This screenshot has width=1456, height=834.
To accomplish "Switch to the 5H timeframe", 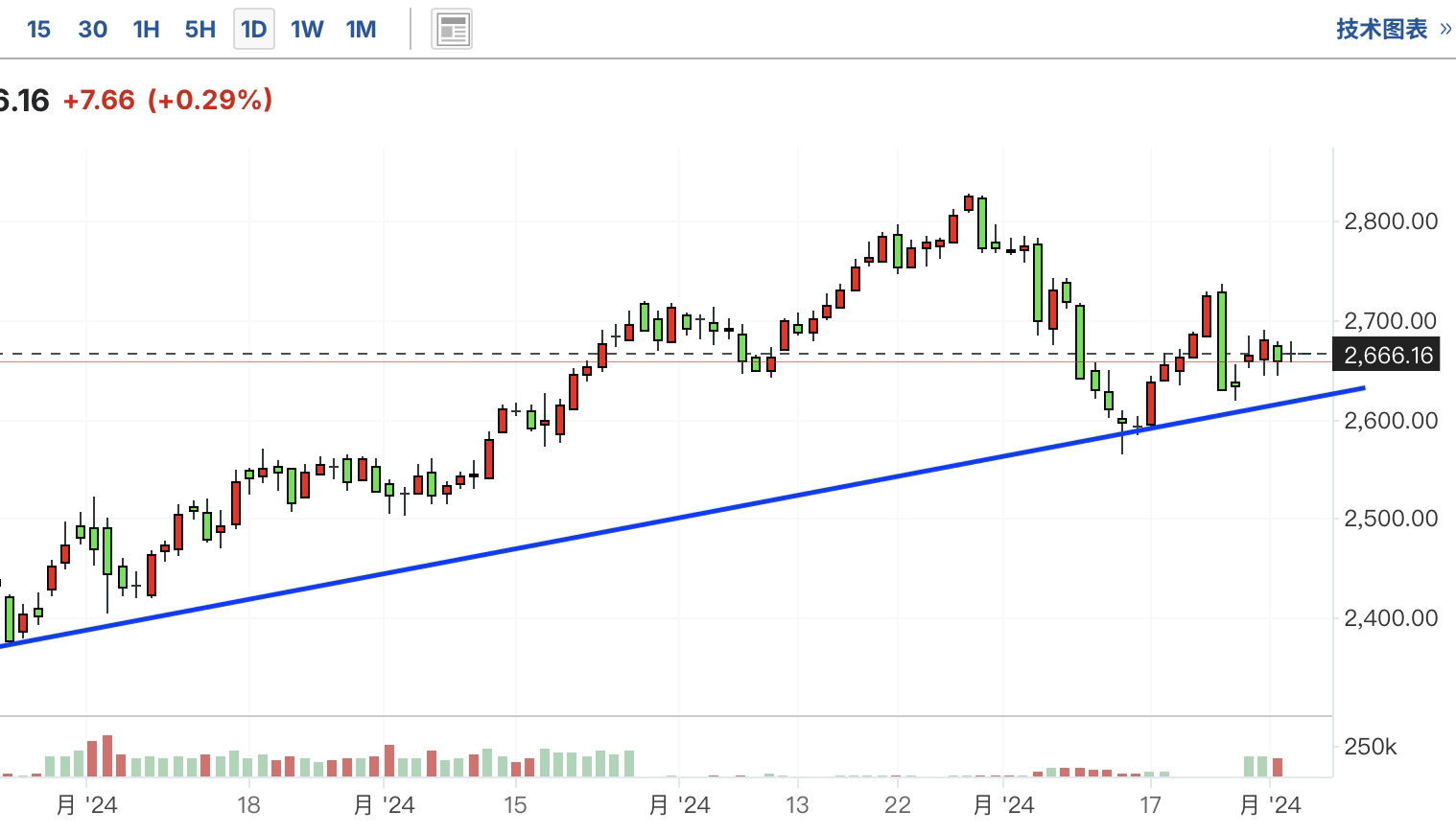I will [x=200, y=30].
